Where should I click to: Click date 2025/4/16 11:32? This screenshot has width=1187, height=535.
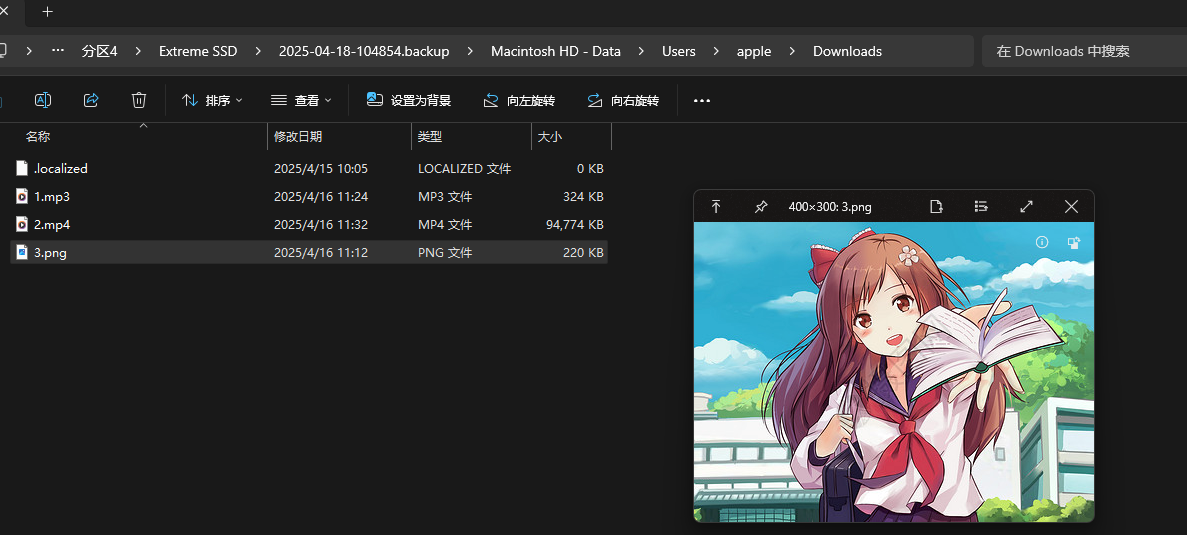pyautogui.click(x=321, y=225)
